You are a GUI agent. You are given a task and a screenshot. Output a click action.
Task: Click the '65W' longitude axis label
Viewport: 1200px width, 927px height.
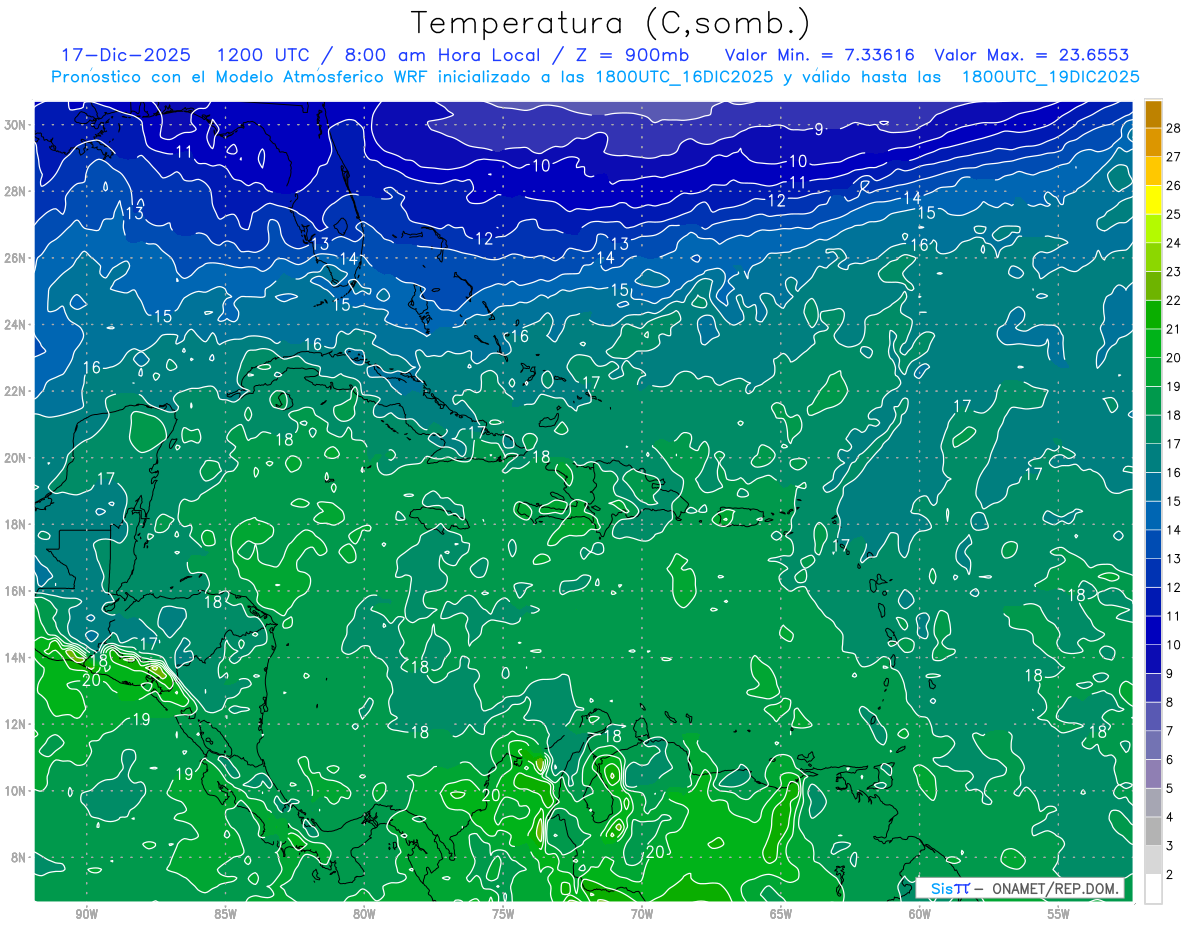[x=781, y=914]
